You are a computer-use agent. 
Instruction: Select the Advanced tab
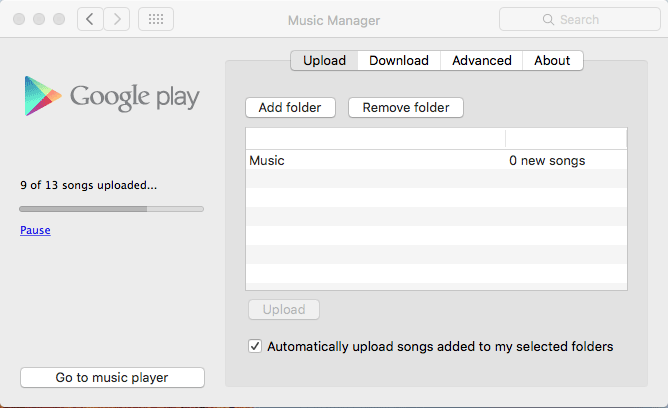tap(481, 60)
